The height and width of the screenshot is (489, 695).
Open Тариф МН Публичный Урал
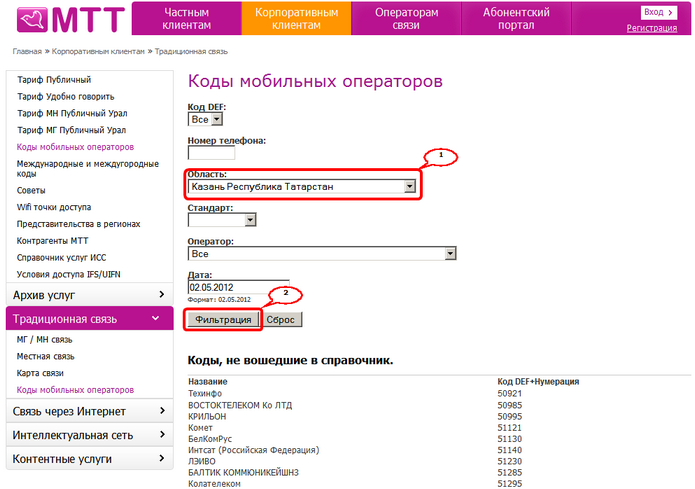72,113
